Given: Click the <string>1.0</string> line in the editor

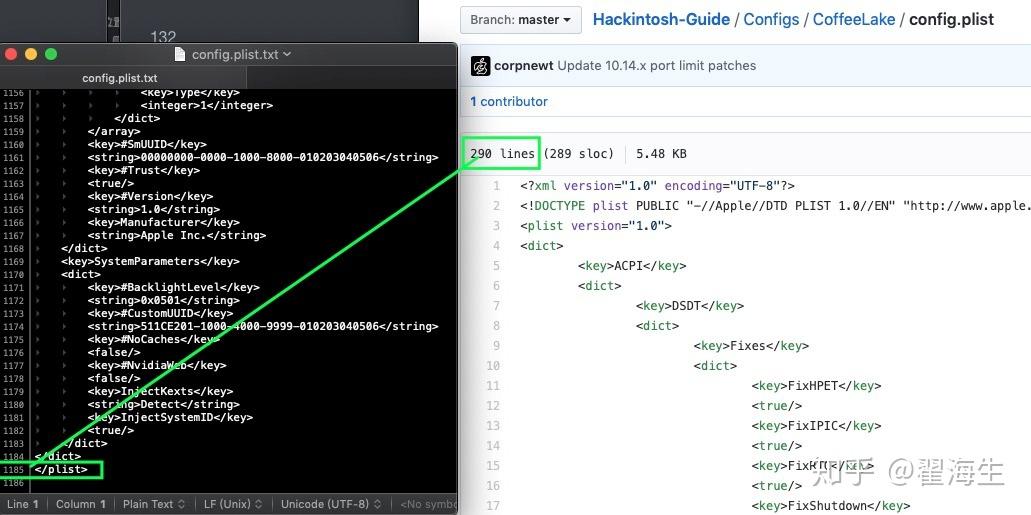Looking at the screenshot, I should click(153, 209).
